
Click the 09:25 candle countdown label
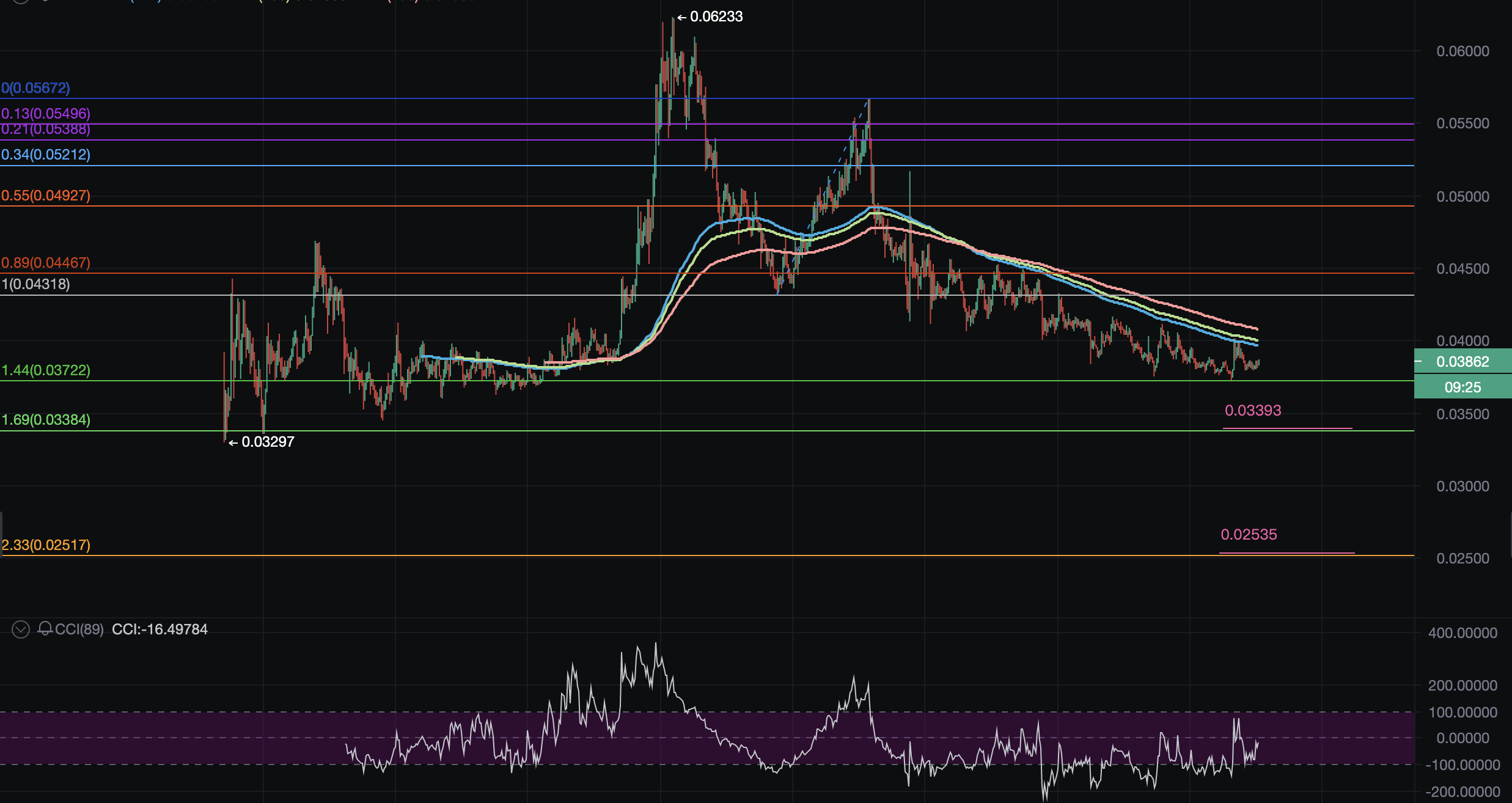click(1462, 387)
